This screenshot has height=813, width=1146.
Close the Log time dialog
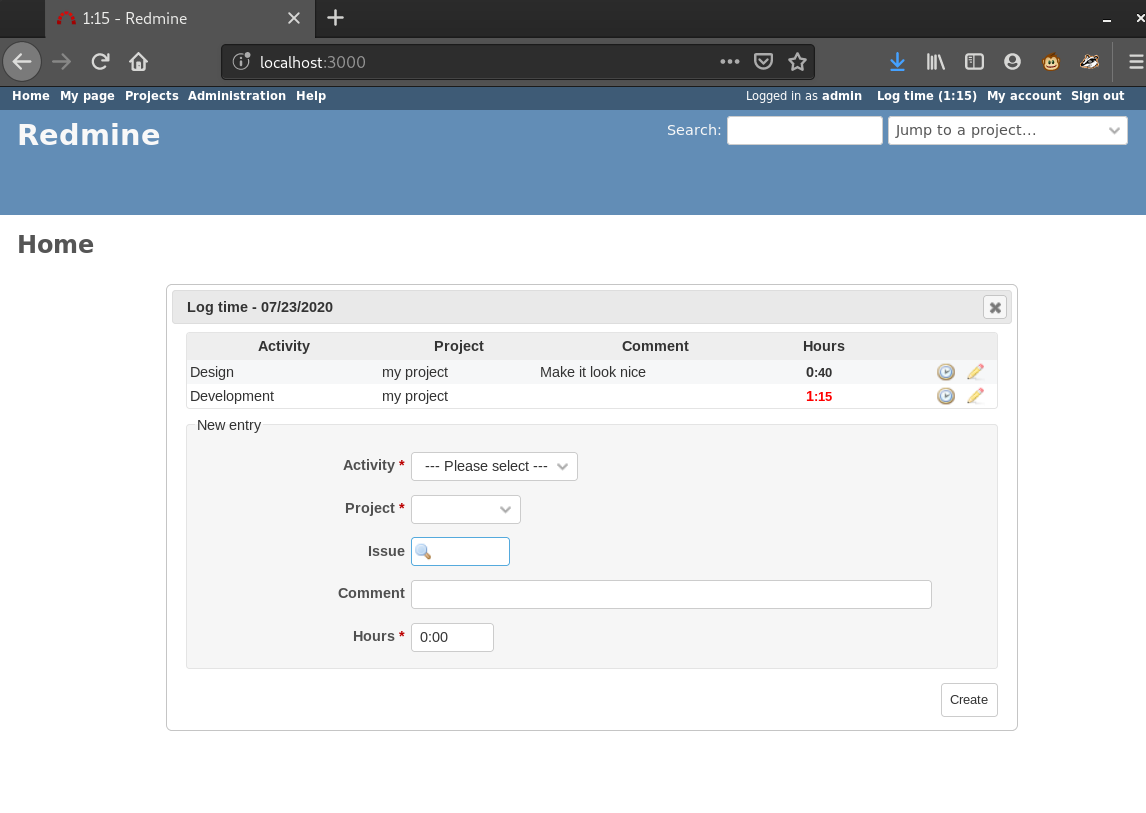(x=994, y=308)
